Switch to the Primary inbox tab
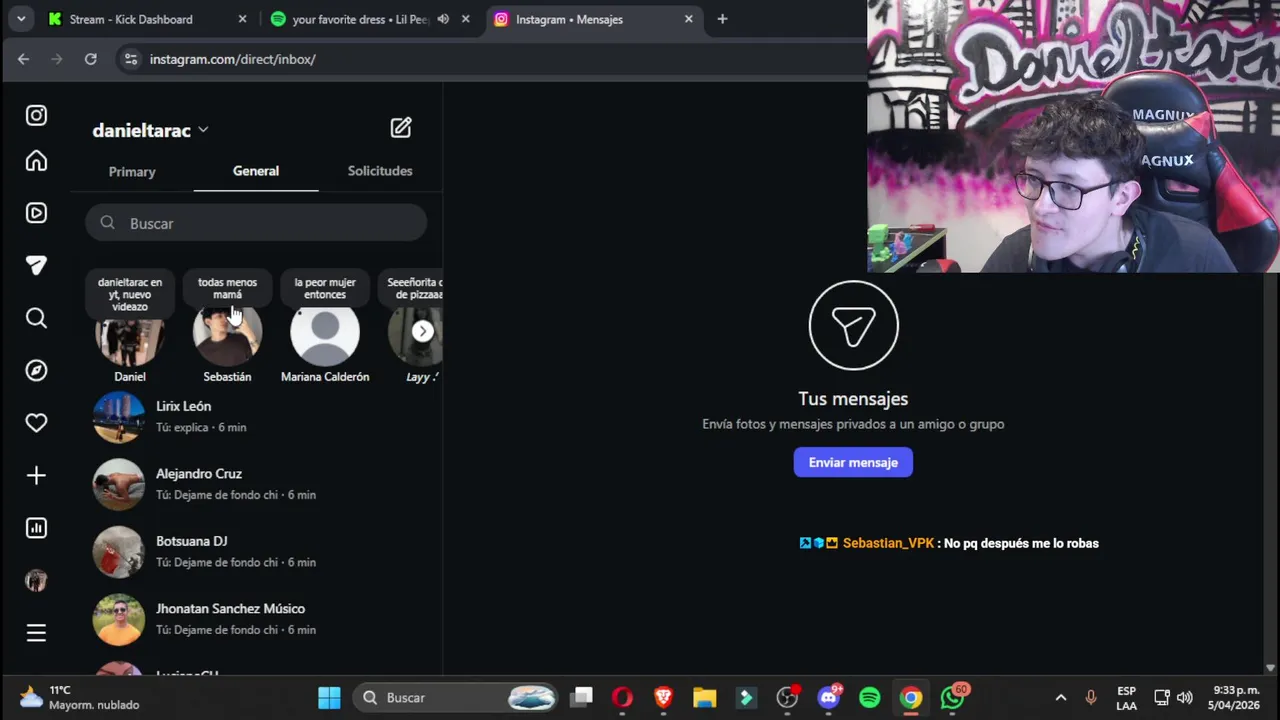Image resolution: width=1280 pixels, height=720 pixels. [x=132, y=172]
